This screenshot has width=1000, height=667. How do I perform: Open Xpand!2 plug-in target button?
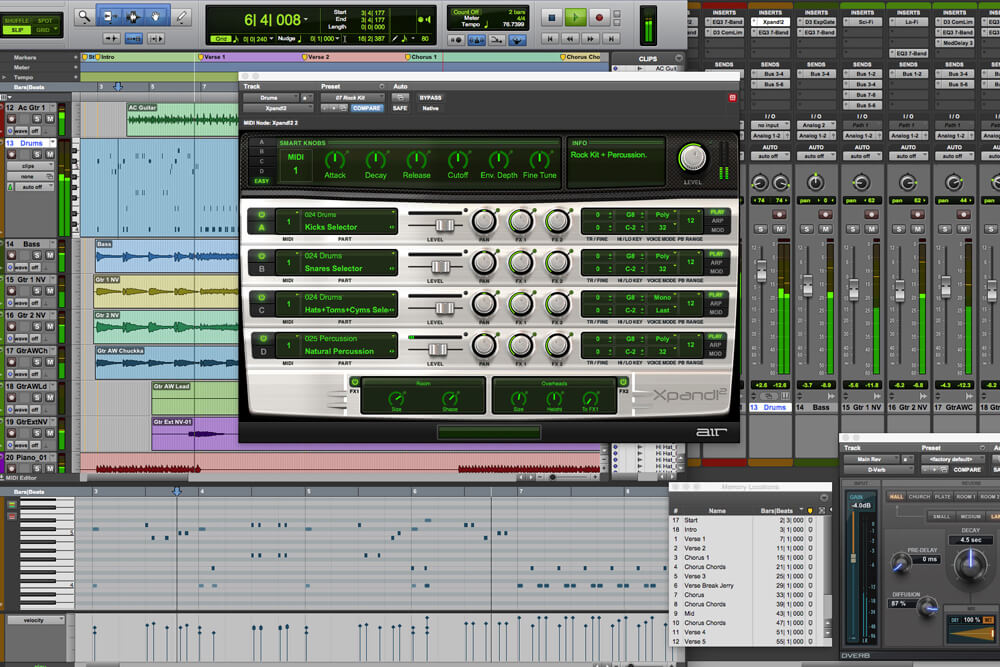[x=732, y=98]
